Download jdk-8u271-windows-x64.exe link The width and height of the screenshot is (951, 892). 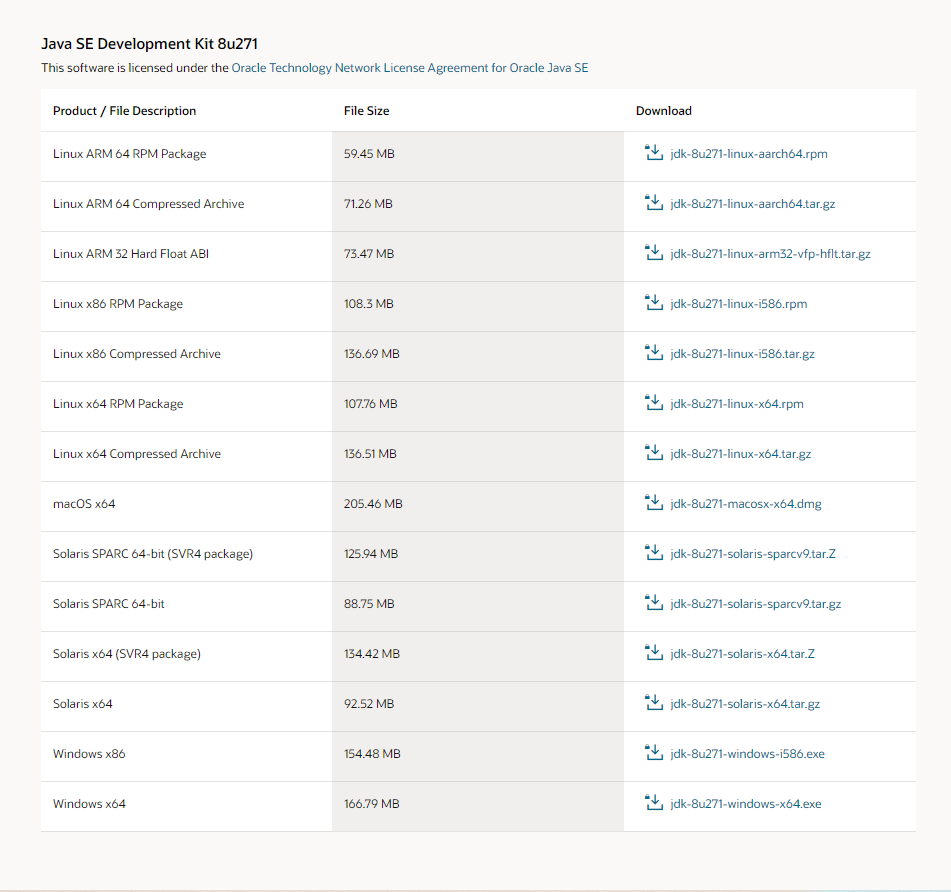tap(746, 804)
